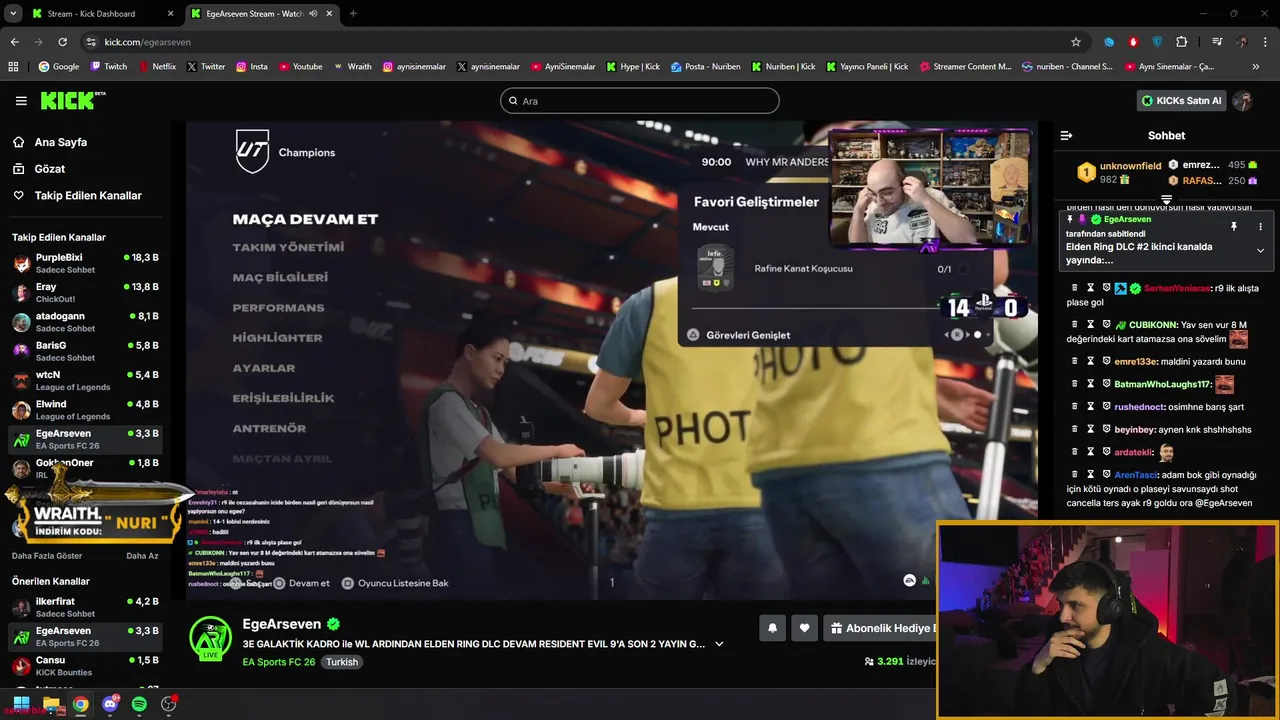Open PurpleBixi channel in followed list

pos(85,263)
